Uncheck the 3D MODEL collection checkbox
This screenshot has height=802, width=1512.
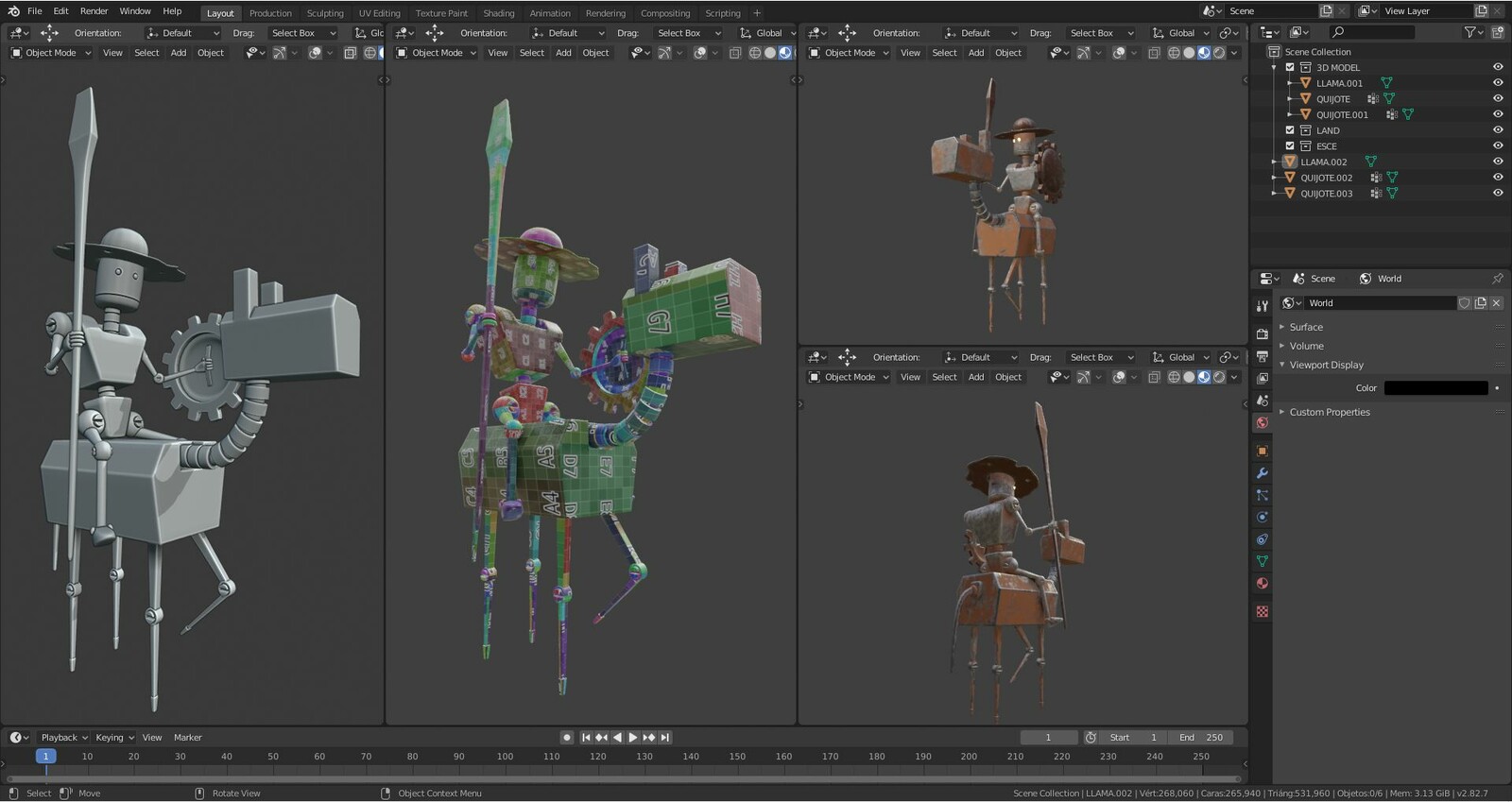(x=1290, y=67)
